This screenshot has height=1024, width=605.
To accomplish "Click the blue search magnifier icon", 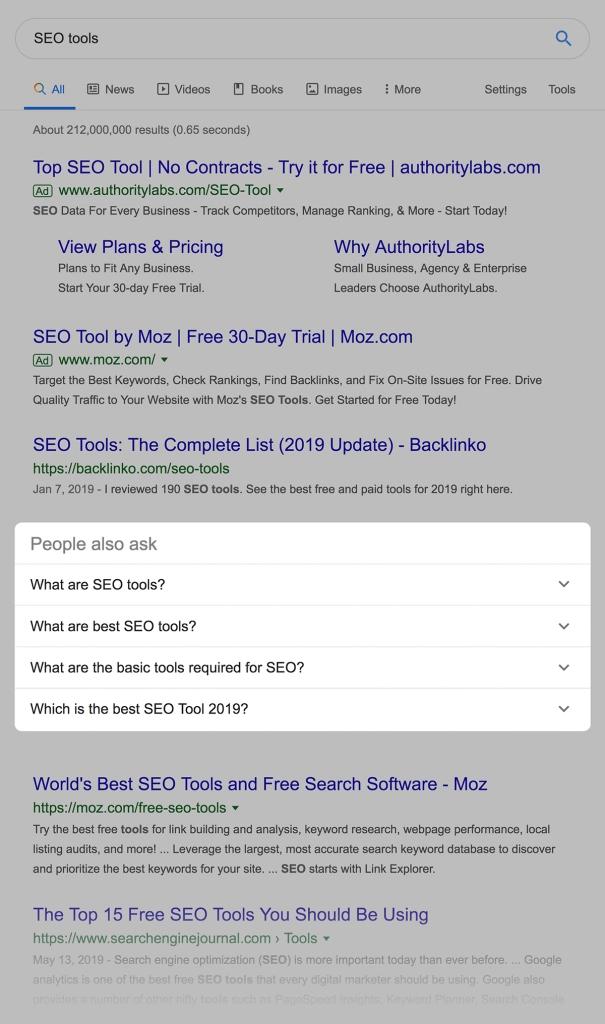I will coord(563,39).
